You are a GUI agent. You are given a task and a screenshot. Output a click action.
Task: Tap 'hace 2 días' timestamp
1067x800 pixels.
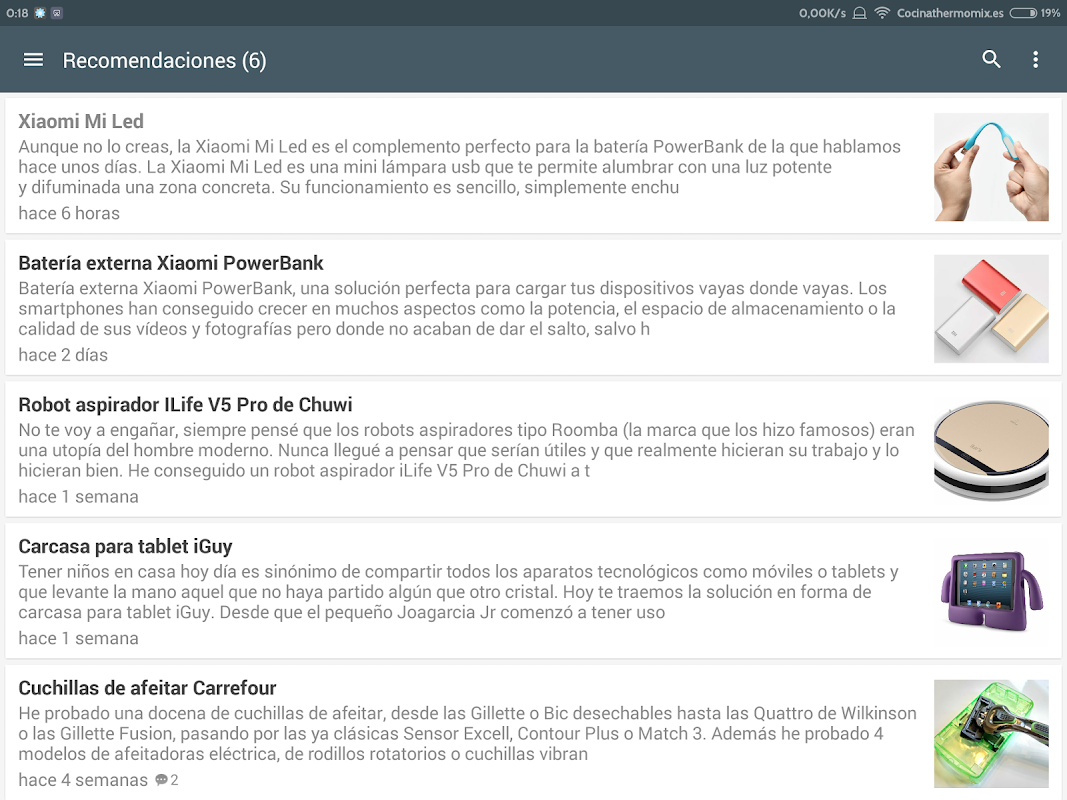pos(63,354)
